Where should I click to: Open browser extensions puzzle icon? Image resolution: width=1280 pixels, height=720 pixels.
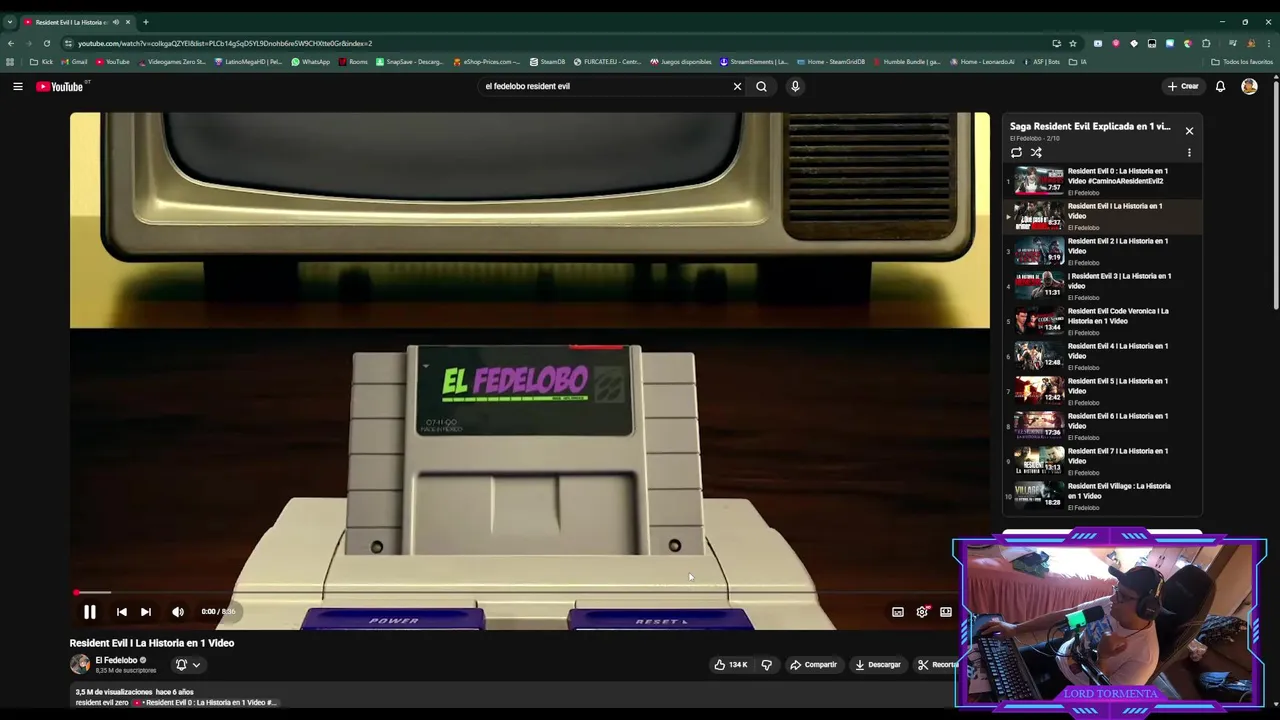(1206, 43)
